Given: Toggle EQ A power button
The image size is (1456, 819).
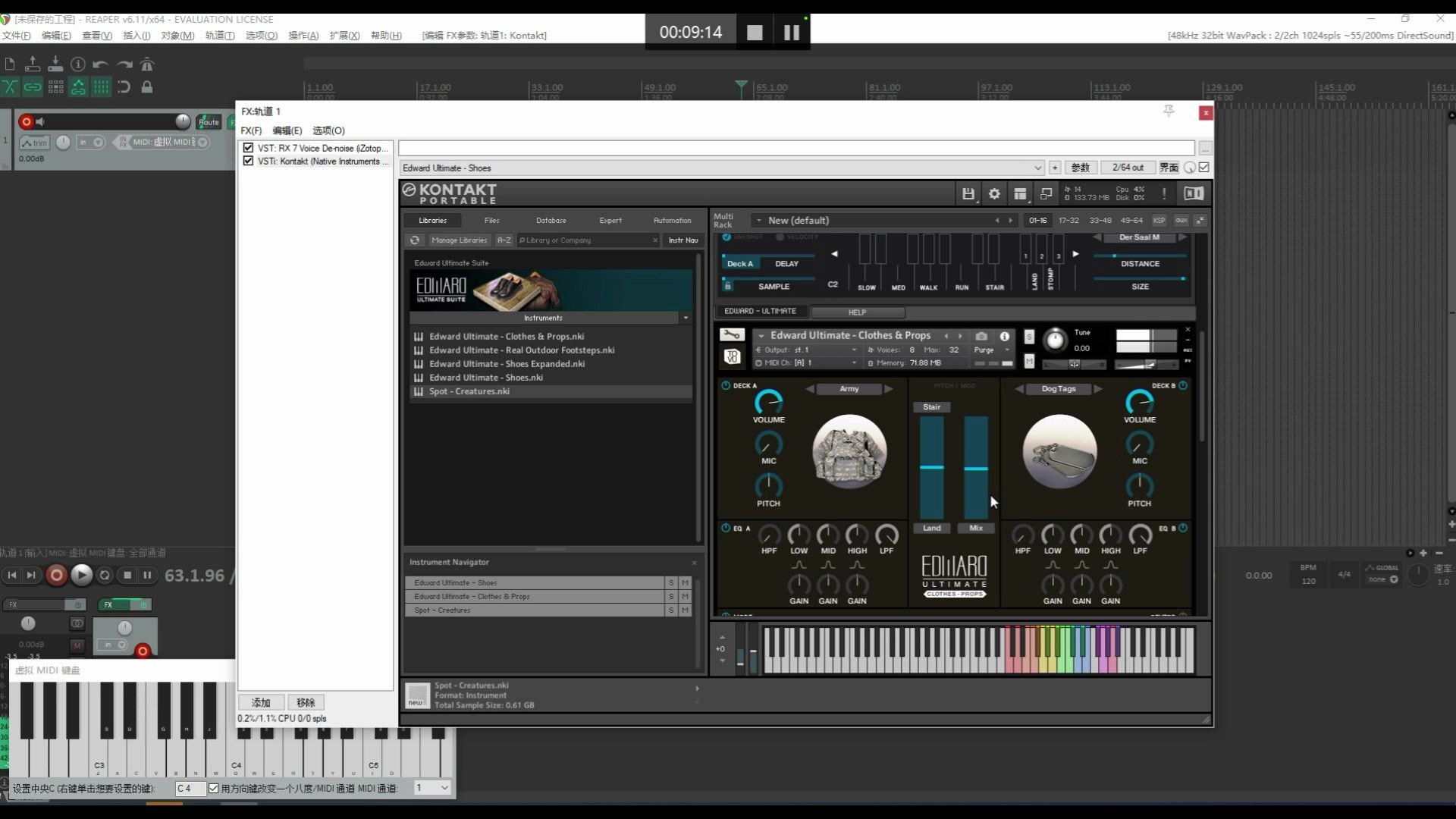Looking at the screenshot, I should tap(726, 528).
